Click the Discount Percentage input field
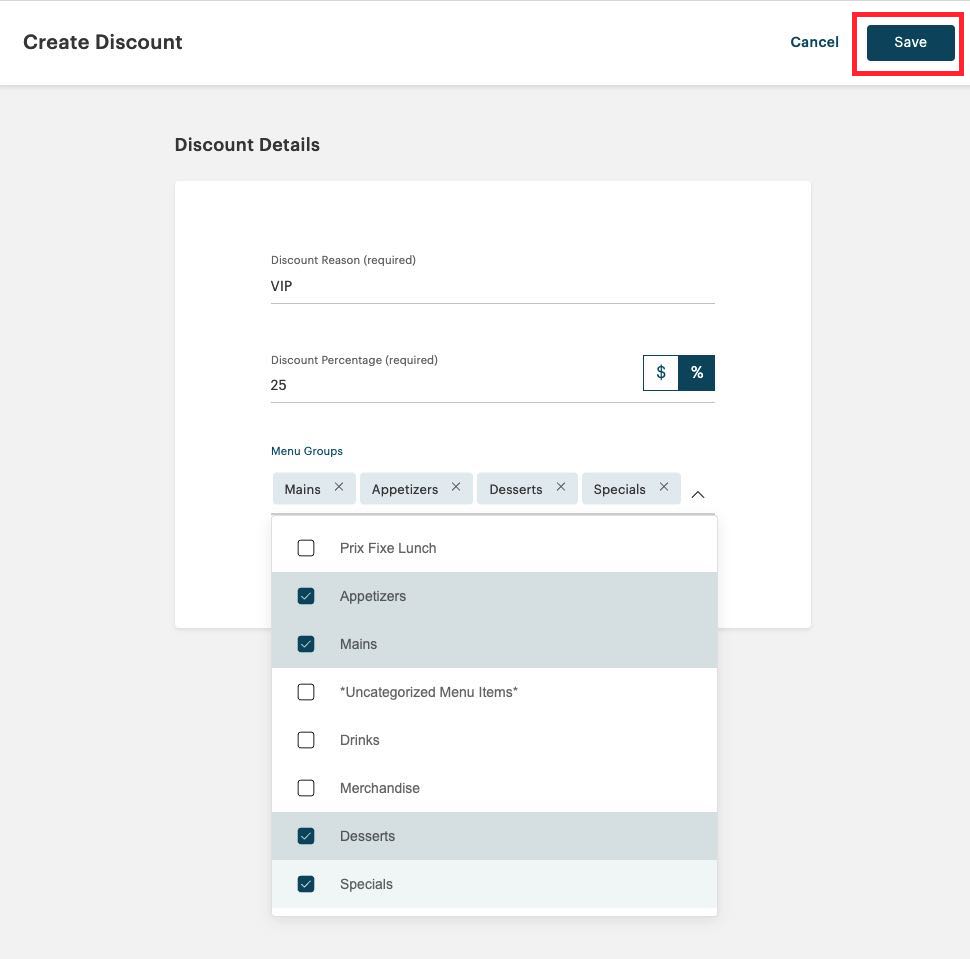 pyautogui.click(x=450, y=385)
